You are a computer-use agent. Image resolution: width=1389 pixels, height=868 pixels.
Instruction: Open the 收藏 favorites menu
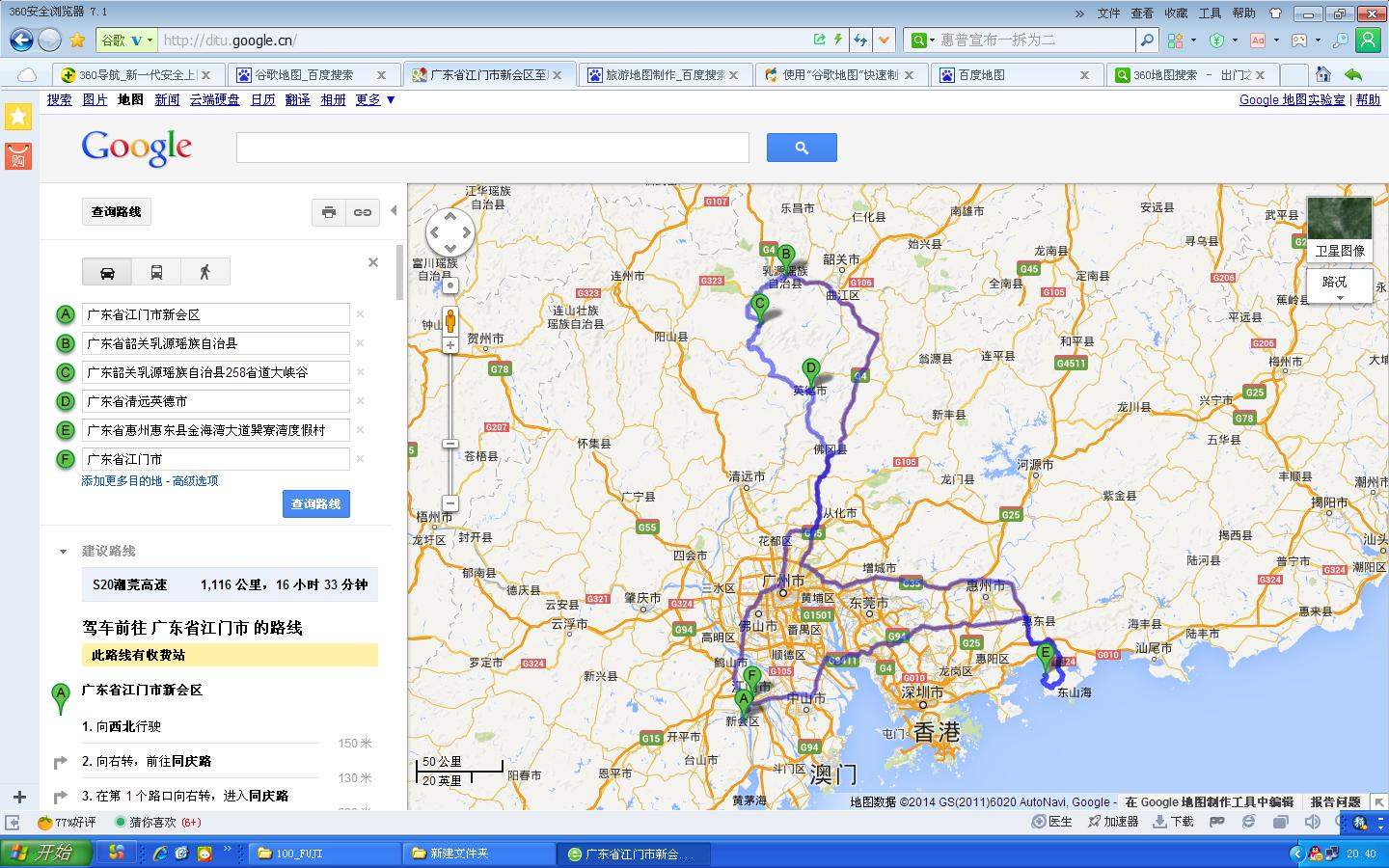click(1176, 14)
